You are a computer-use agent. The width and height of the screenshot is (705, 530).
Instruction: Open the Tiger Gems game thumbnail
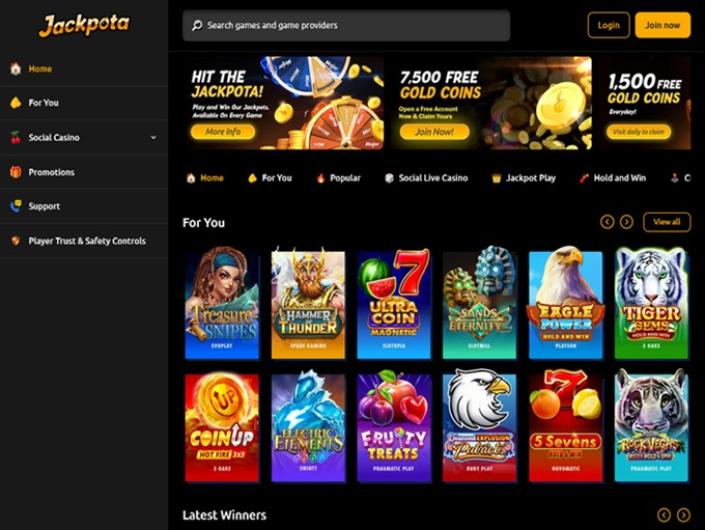651,303
